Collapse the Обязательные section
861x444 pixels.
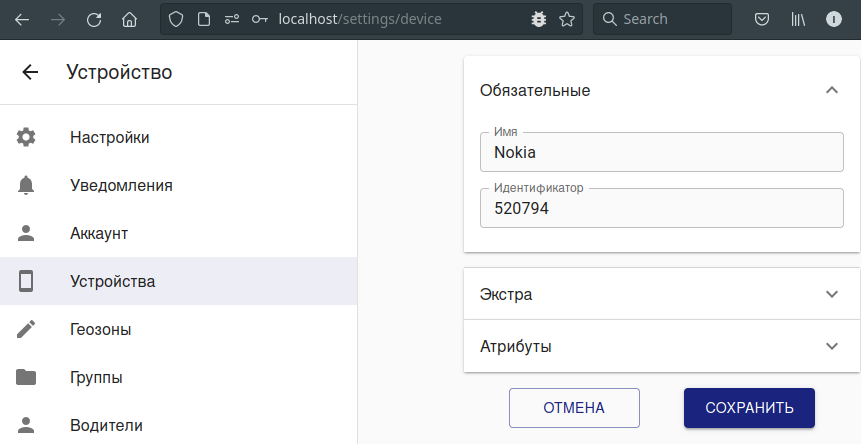coord(831,90)
